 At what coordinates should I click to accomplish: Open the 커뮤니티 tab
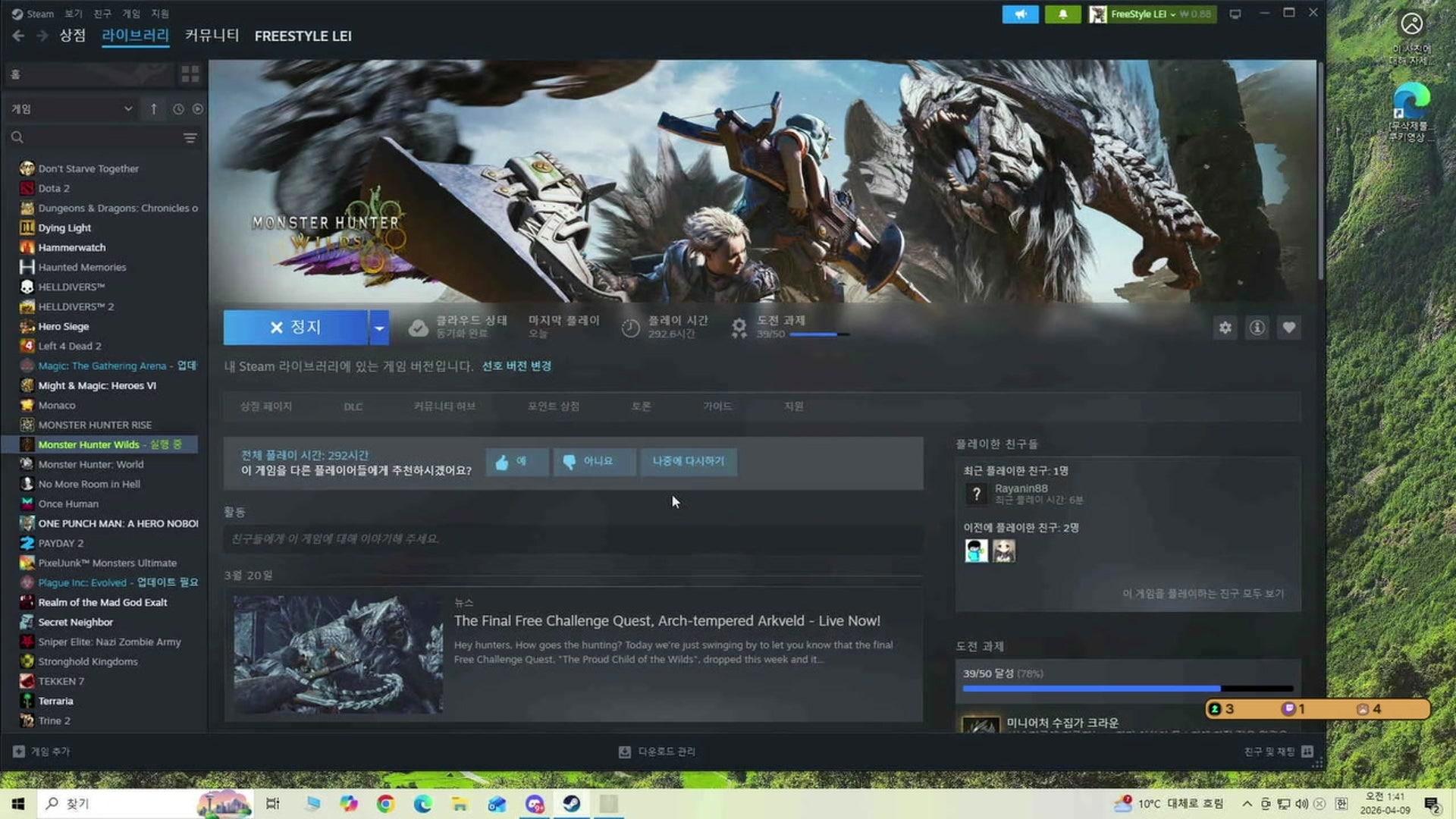pyautogui.click(x=212, y=36)
